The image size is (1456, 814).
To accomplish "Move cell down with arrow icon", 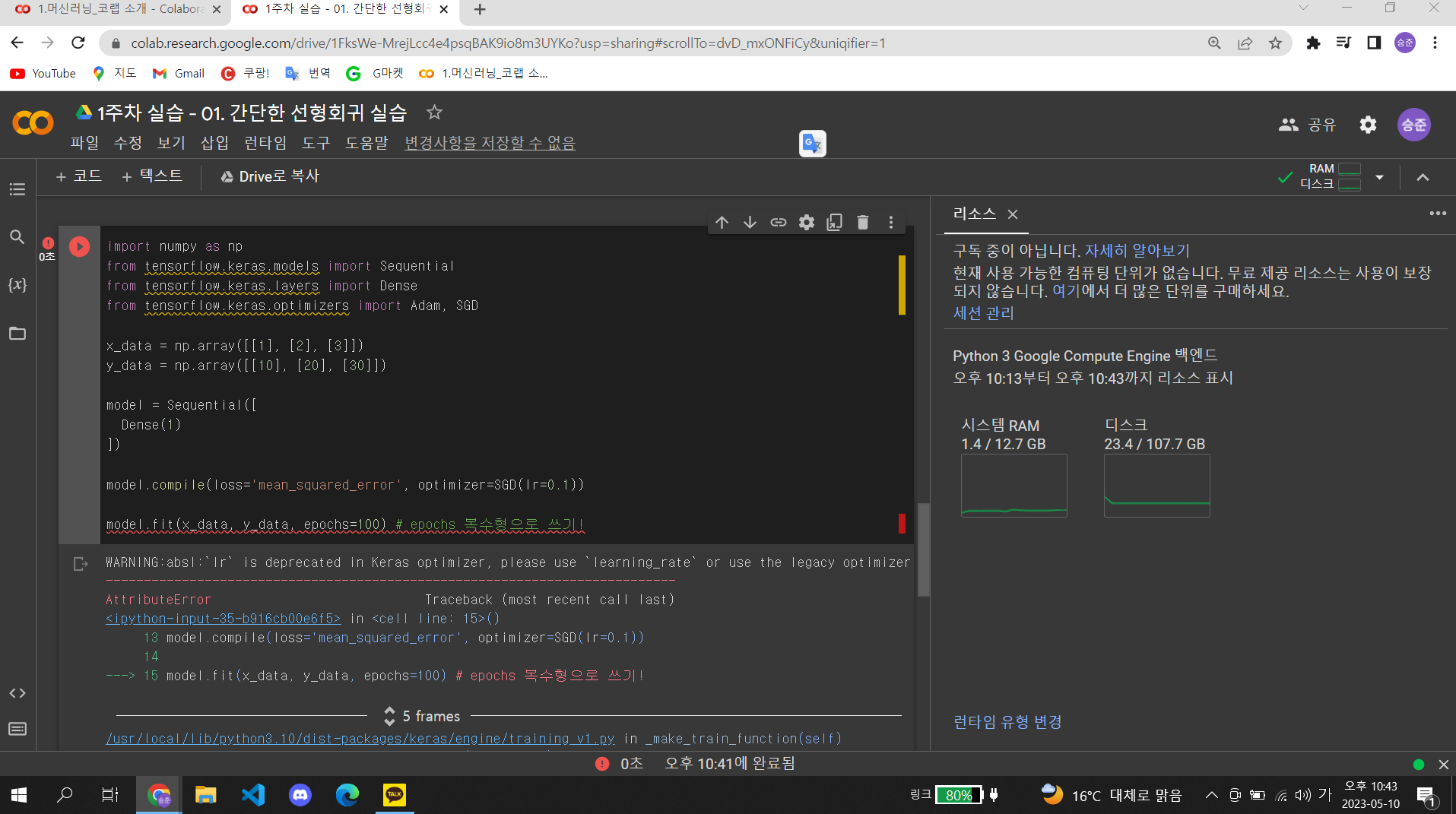I will 750,222.
